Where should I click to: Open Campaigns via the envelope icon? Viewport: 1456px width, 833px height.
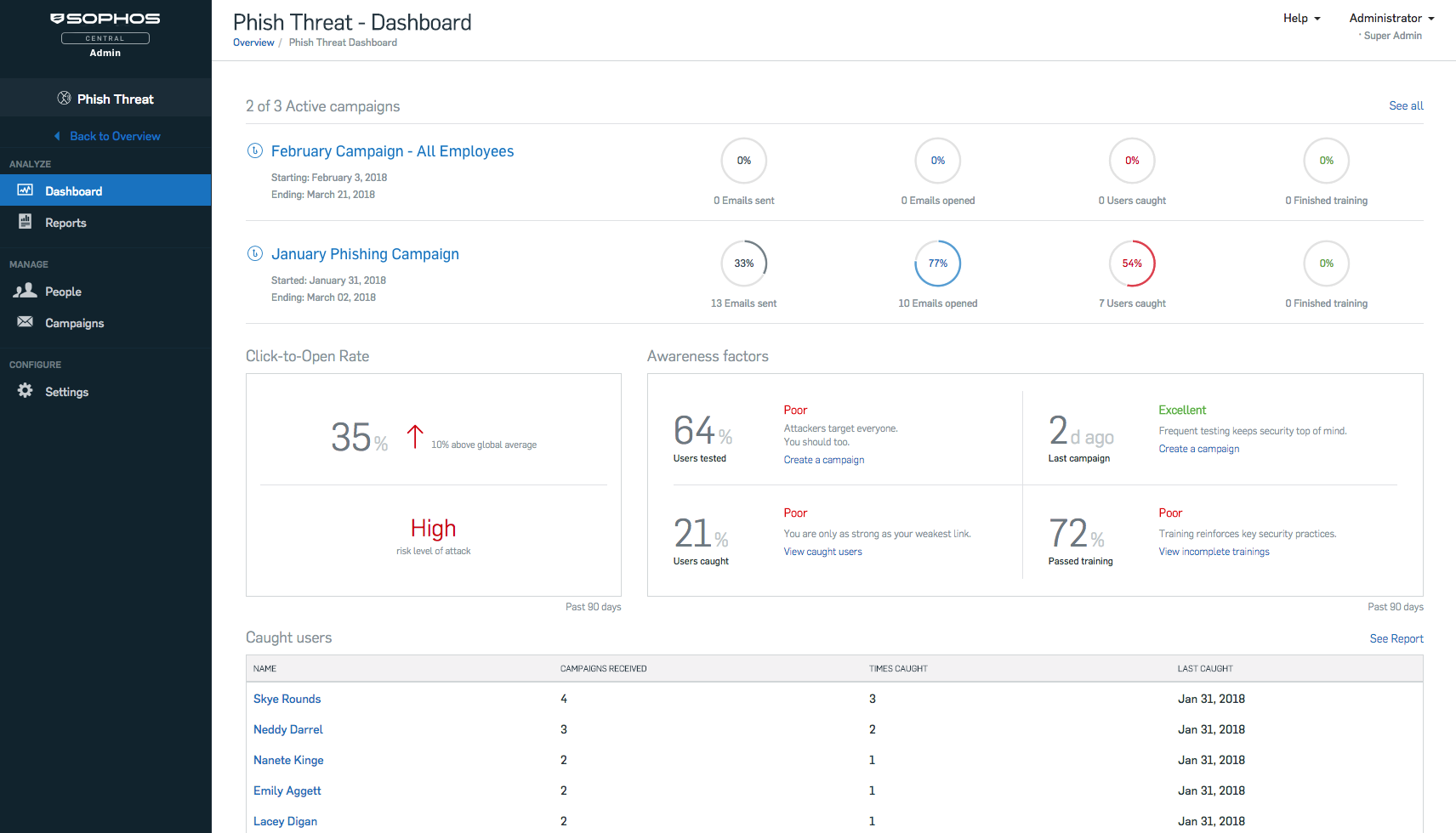(x=23, y=322)
